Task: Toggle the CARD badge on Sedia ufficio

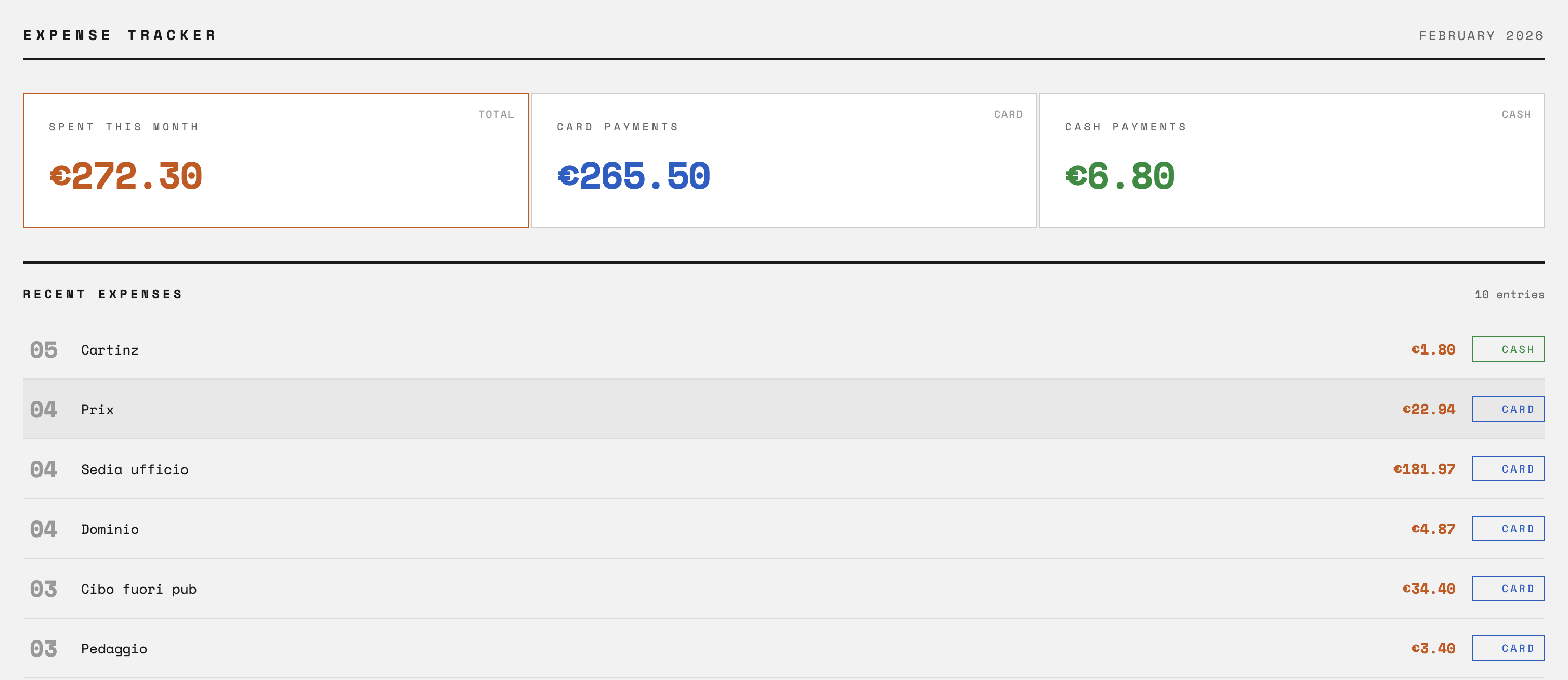Action: (1508, 469)
